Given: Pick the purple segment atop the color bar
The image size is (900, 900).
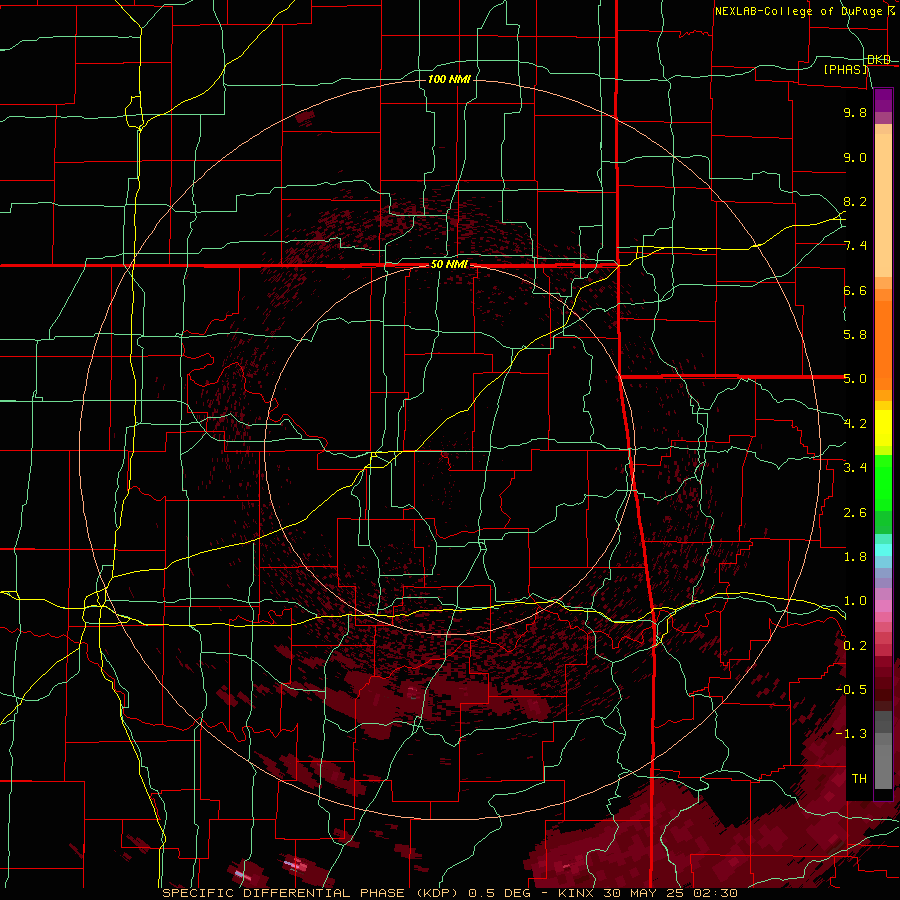Looking at the screenshot, I should click(883, 100).
